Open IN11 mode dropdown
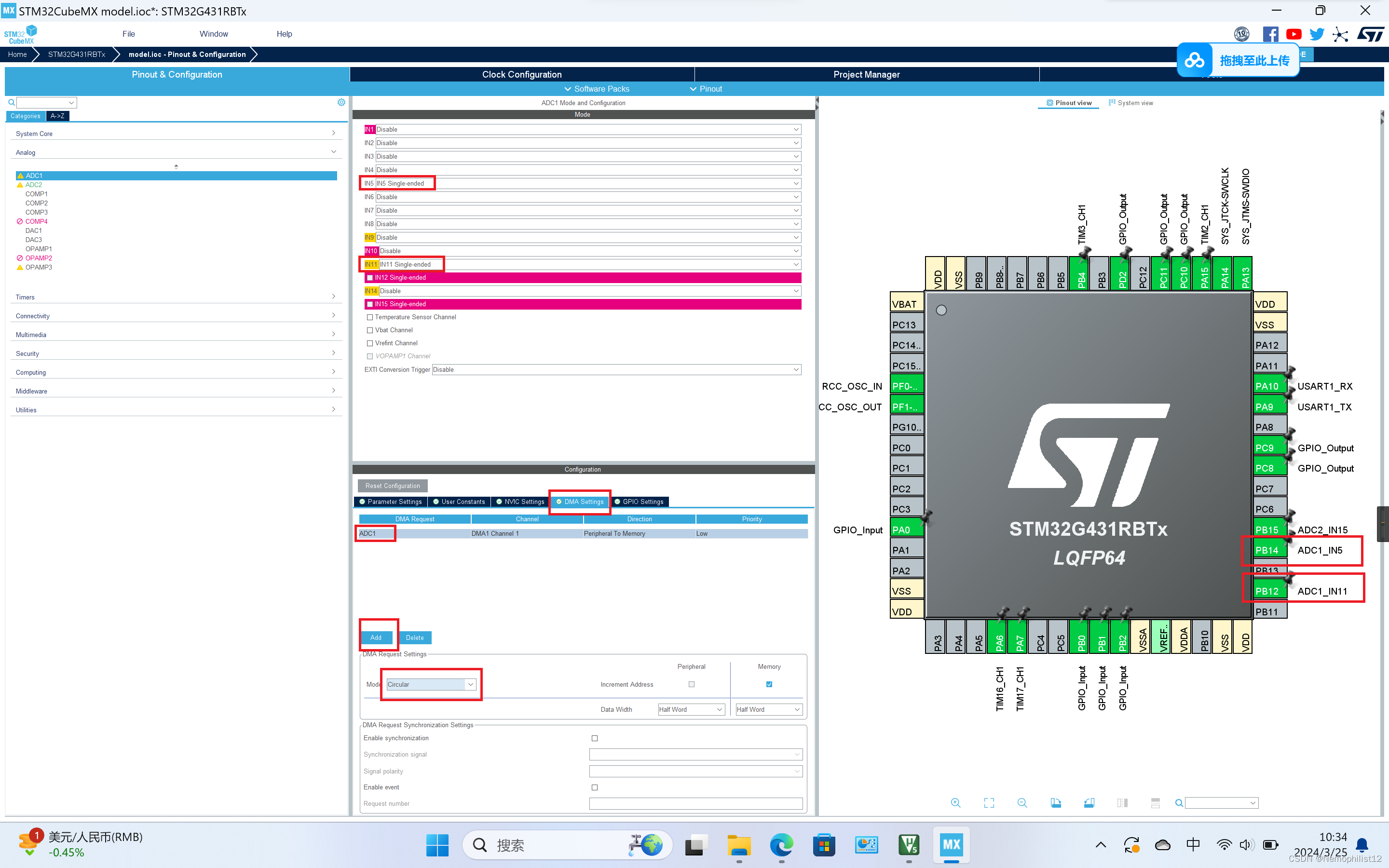1389x868 pixels. [589, 265]
